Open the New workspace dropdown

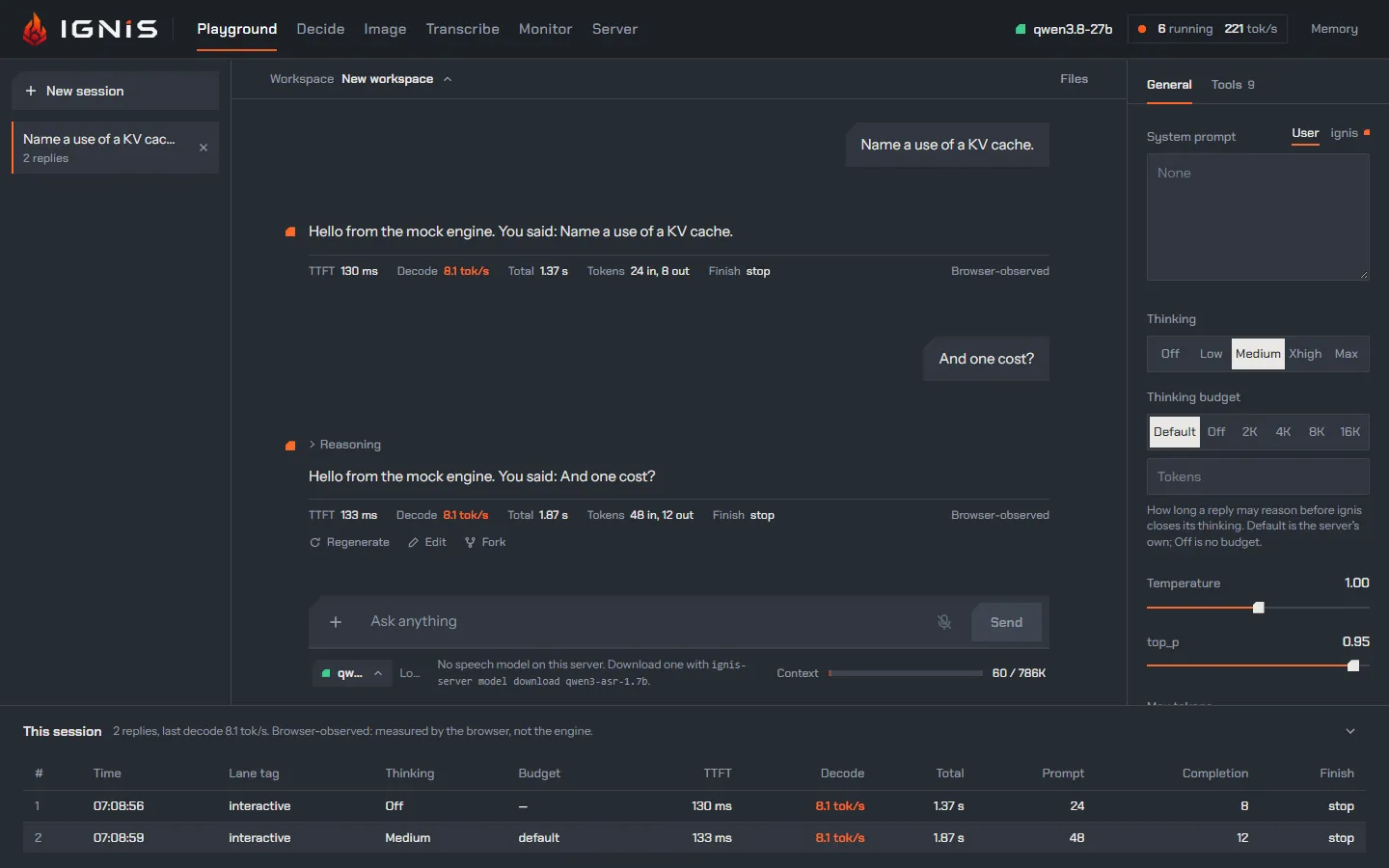[396, 79]
